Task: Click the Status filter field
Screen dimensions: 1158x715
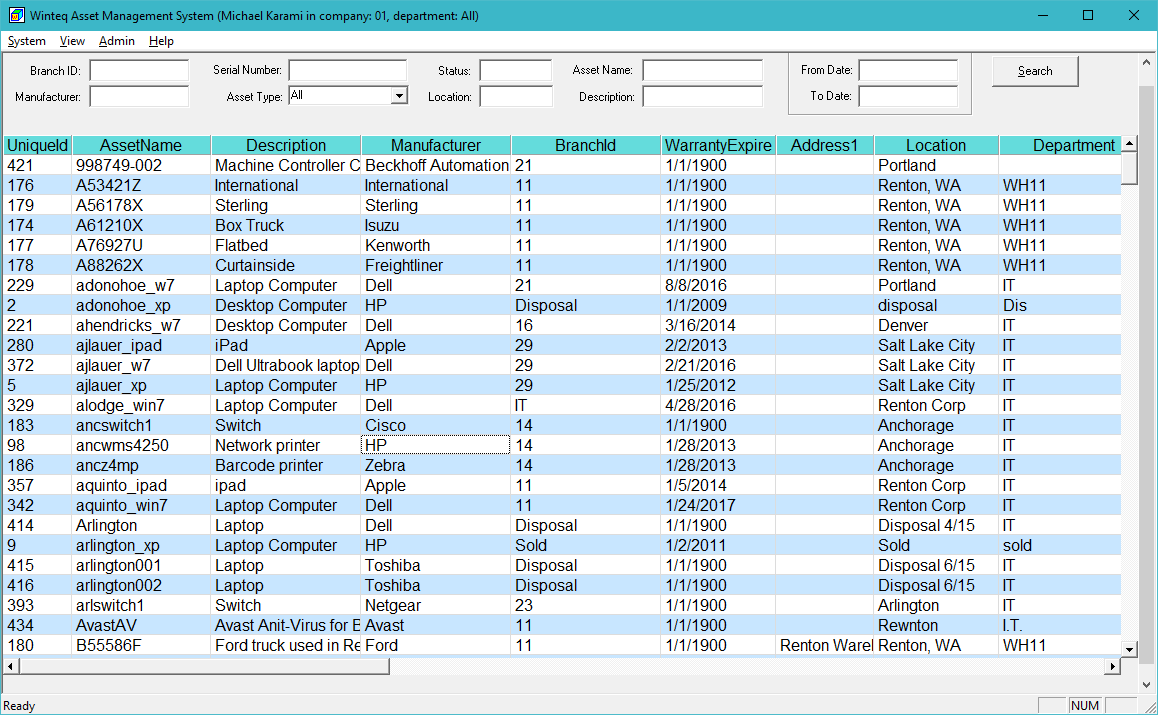Action: coord(515,71)
